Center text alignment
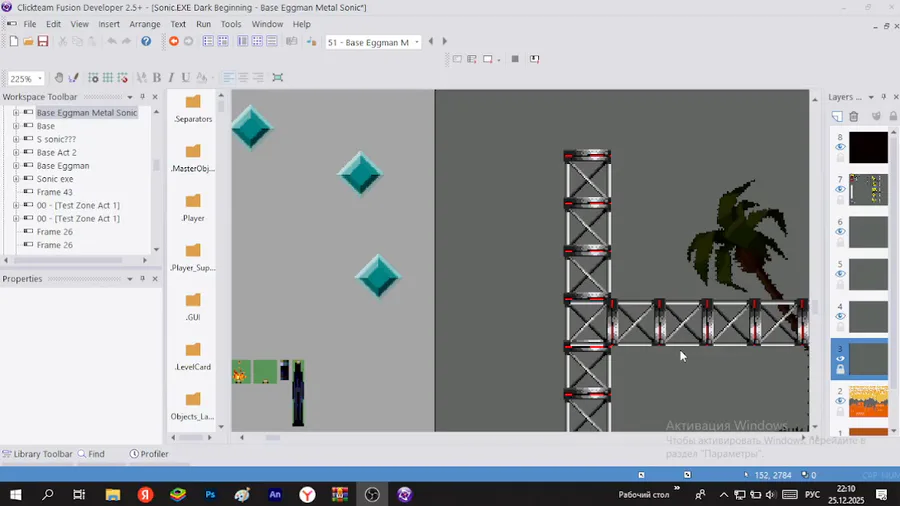This screenshot has width=900, height=506. [x=243, y=77]
